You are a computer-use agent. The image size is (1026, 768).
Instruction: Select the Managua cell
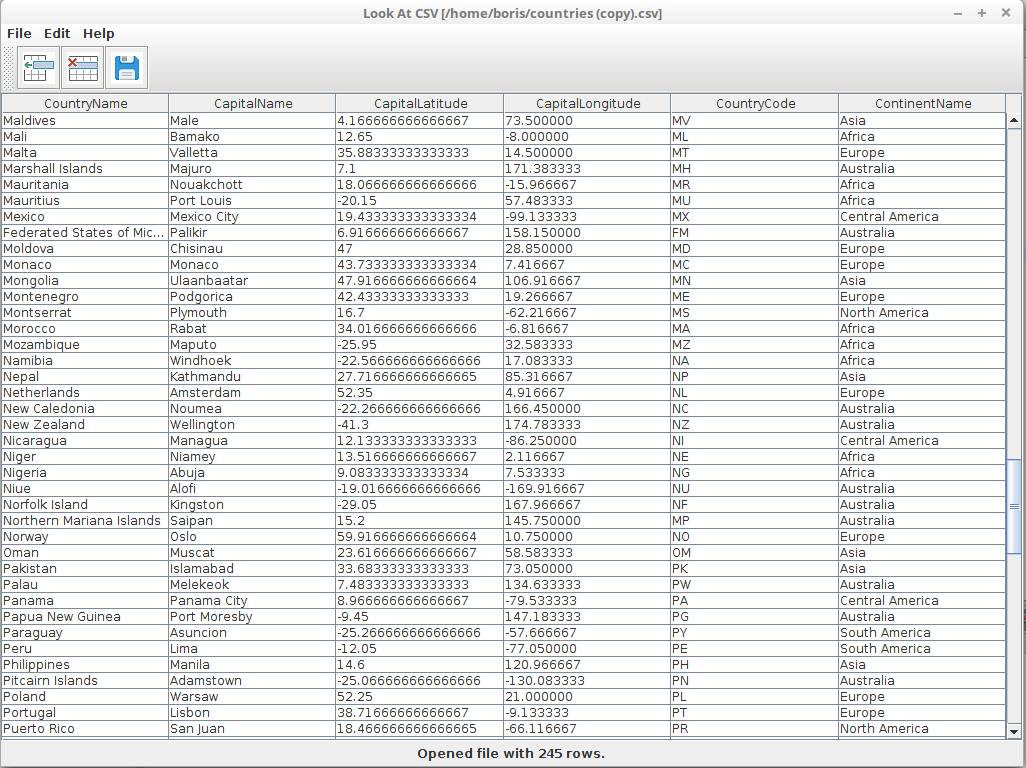253,441
